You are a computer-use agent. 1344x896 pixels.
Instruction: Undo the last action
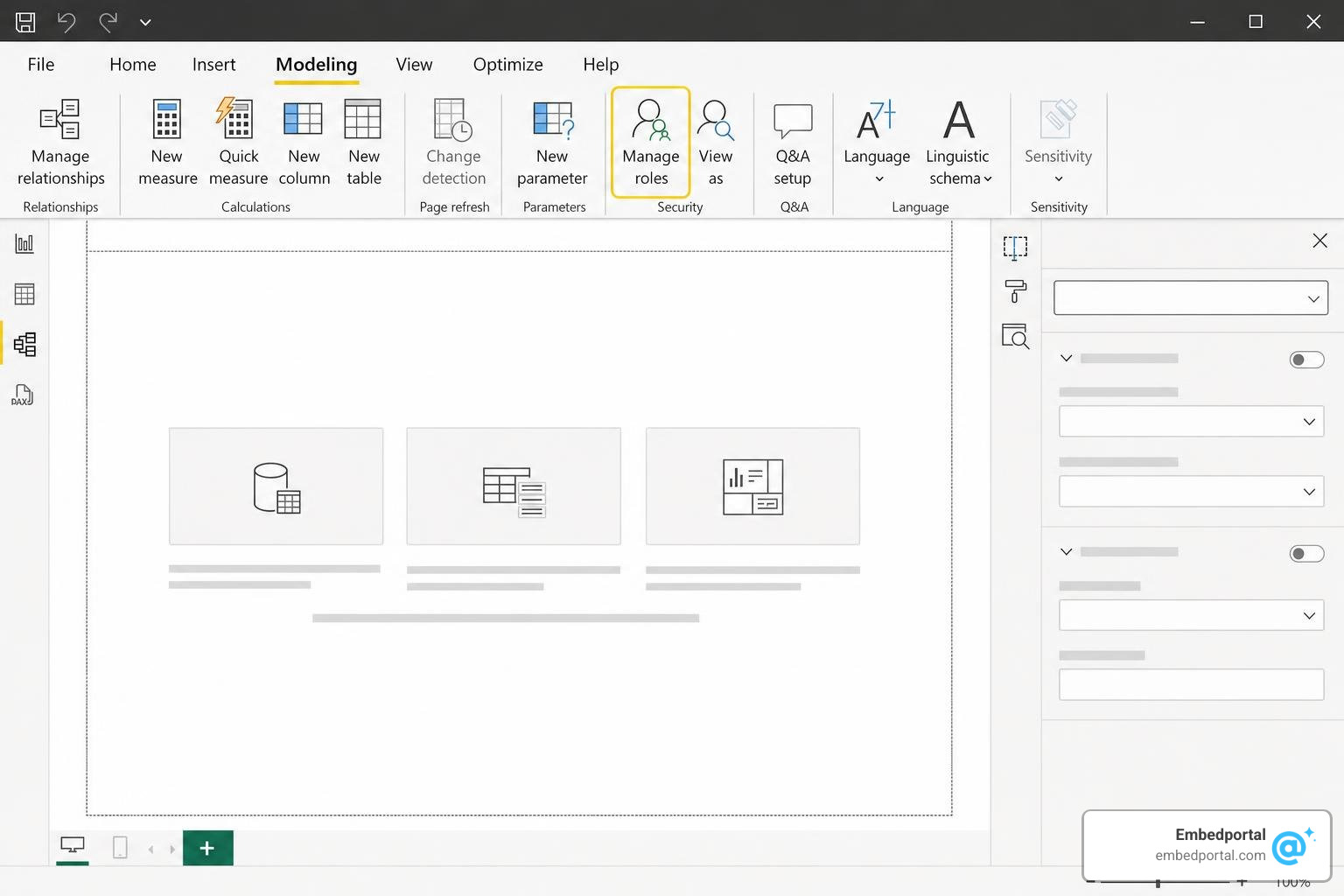pyautogui.click(x=66, y=22)
